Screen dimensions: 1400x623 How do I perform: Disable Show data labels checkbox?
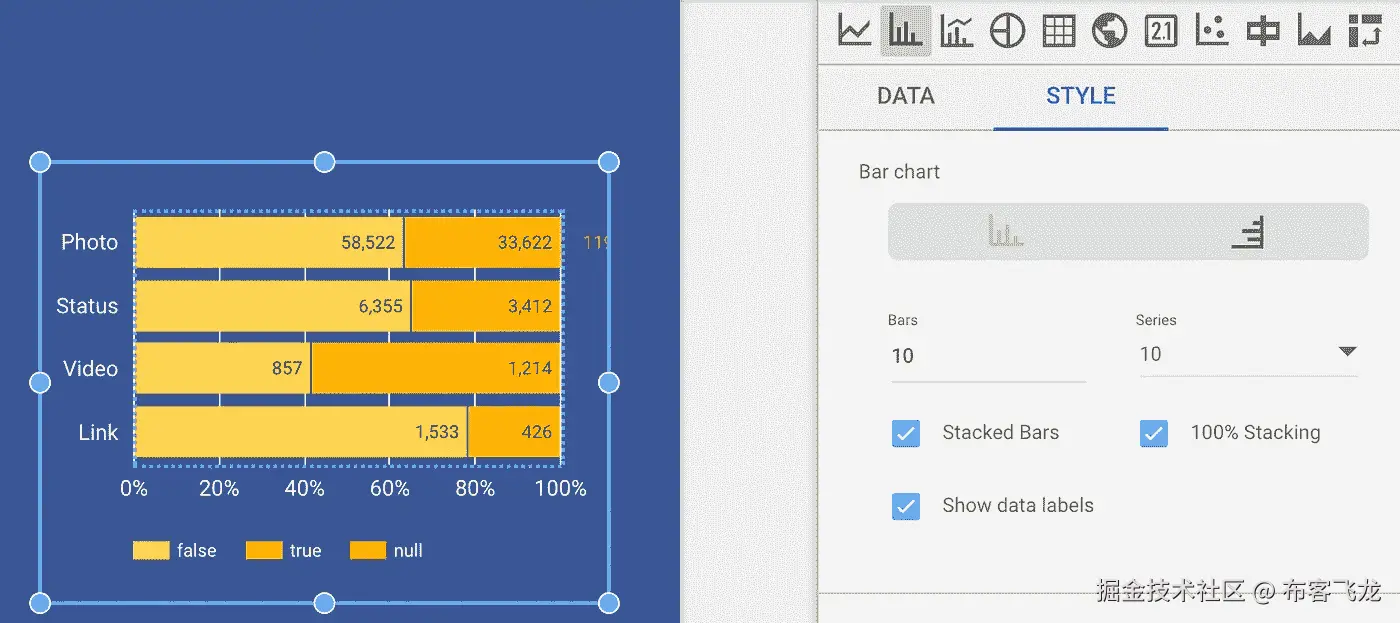tap(906, 506)
